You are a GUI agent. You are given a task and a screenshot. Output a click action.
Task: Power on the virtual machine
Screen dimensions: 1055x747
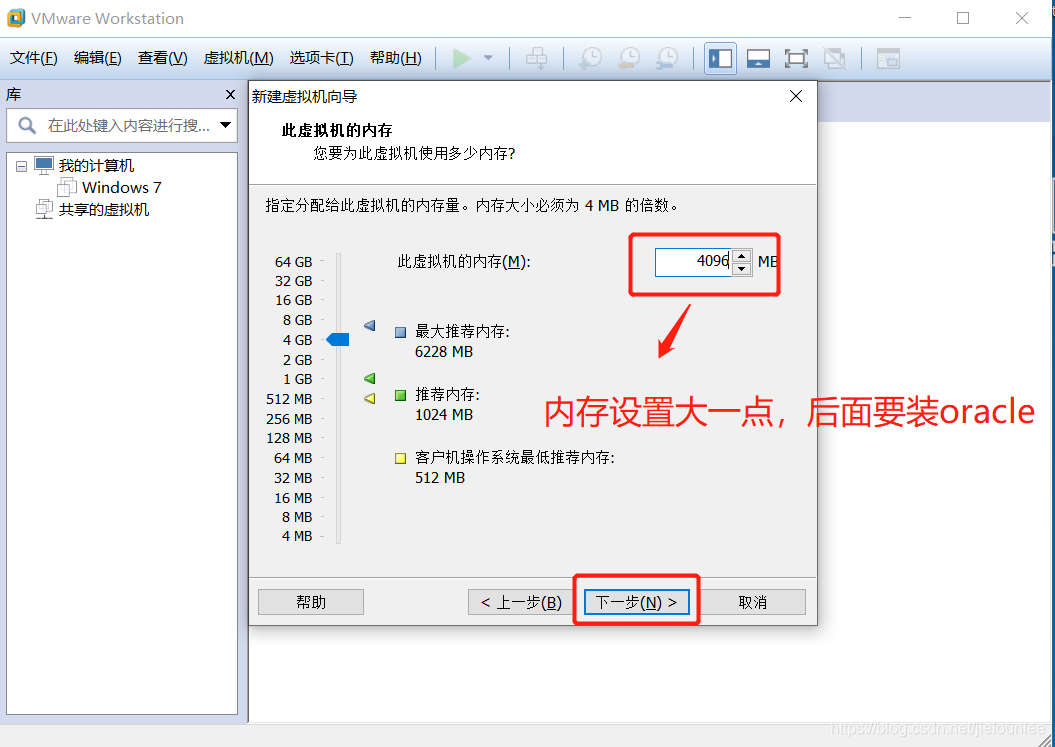point(463,57)
